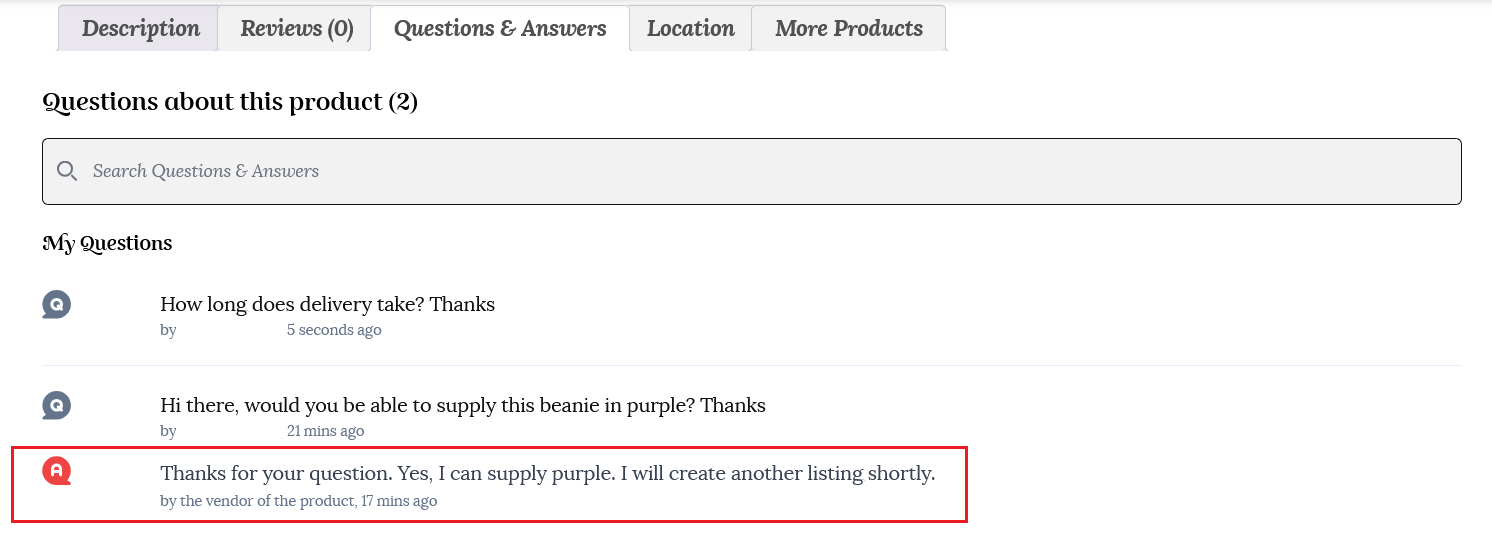
Task: Click the vendor's answer about supplying purple
Action: point(547,474)
